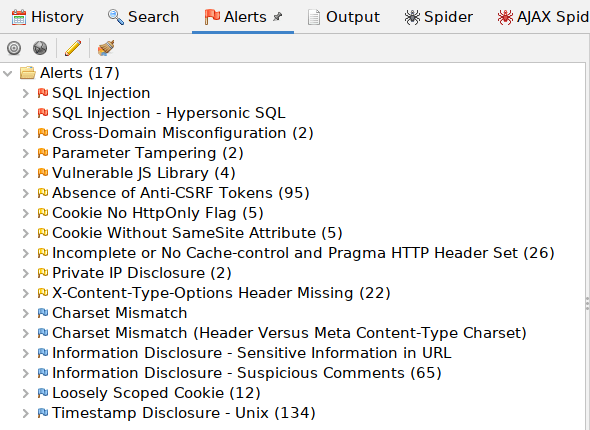
Task: Select the SQL Injection alert
Action: 101,93
